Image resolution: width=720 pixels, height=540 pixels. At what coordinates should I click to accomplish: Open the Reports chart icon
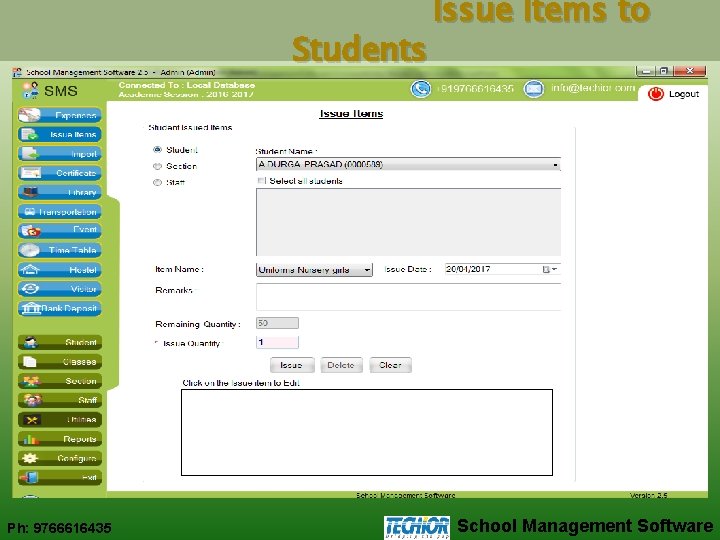pos(30,439)
